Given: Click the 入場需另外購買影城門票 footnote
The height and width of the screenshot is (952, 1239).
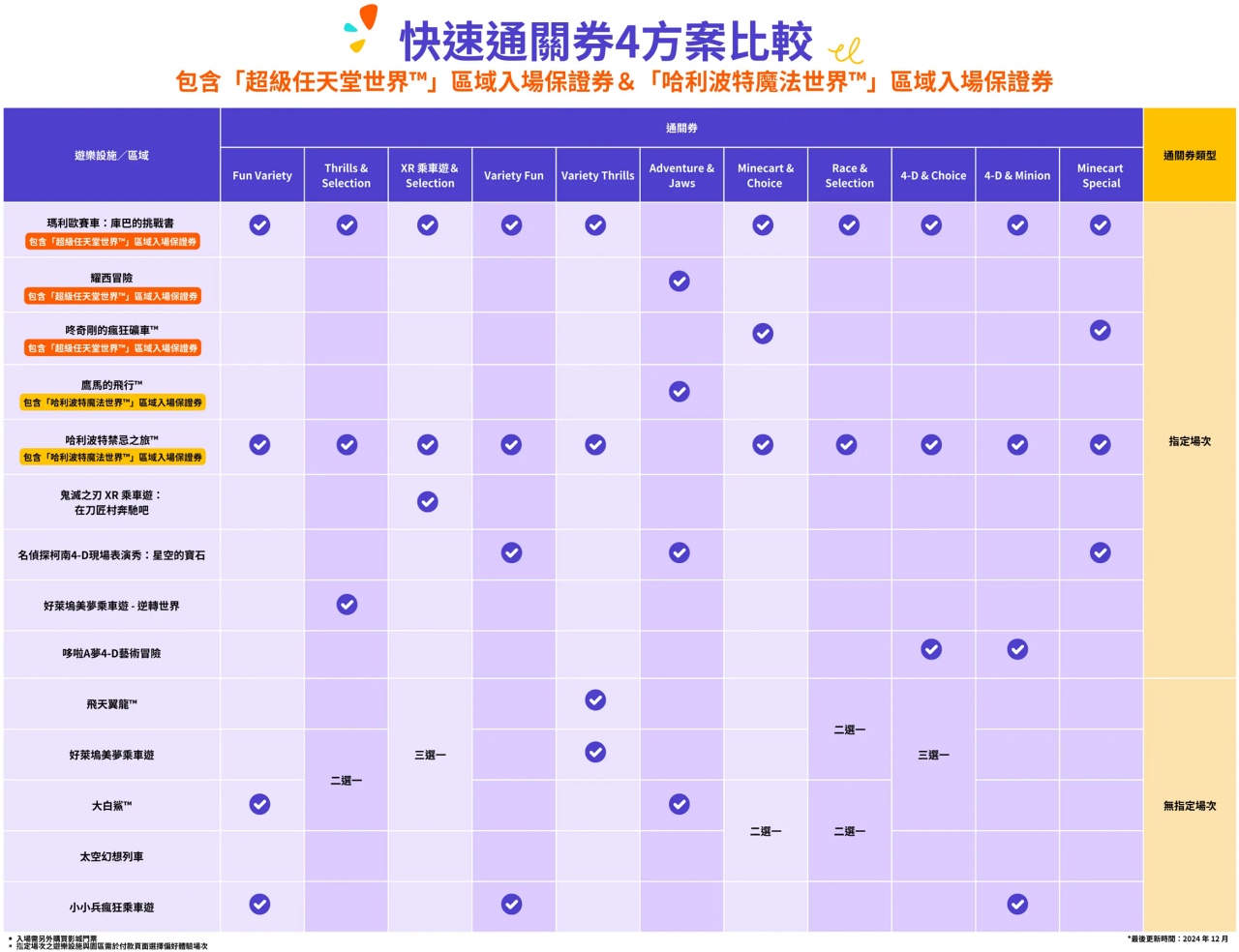Looking at the screenshot, I should [56, 938].
